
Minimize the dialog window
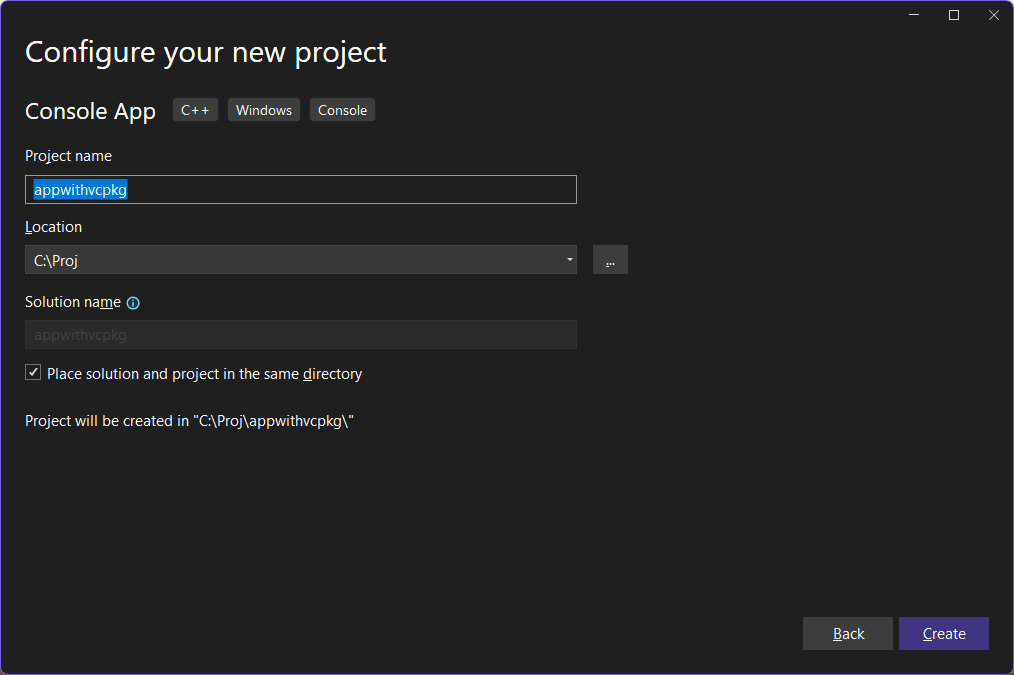[914, 15]
